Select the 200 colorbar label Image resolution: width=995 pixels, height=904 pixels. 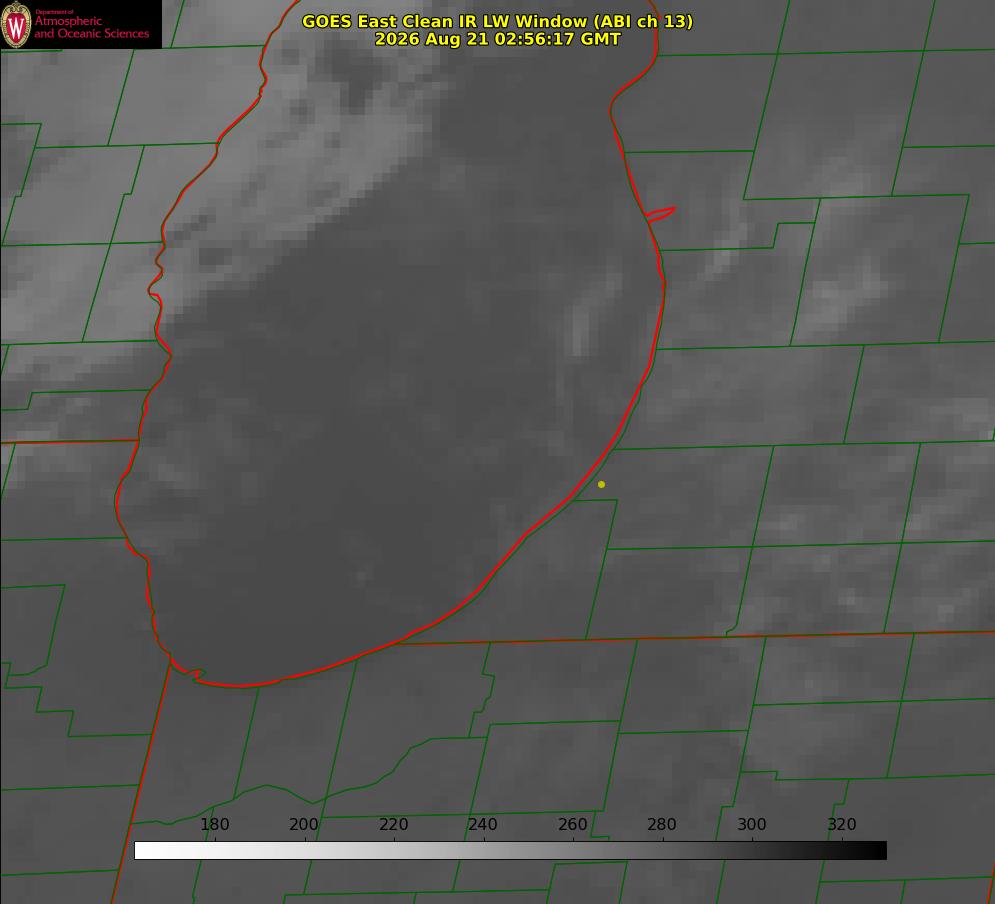point(304,824)
